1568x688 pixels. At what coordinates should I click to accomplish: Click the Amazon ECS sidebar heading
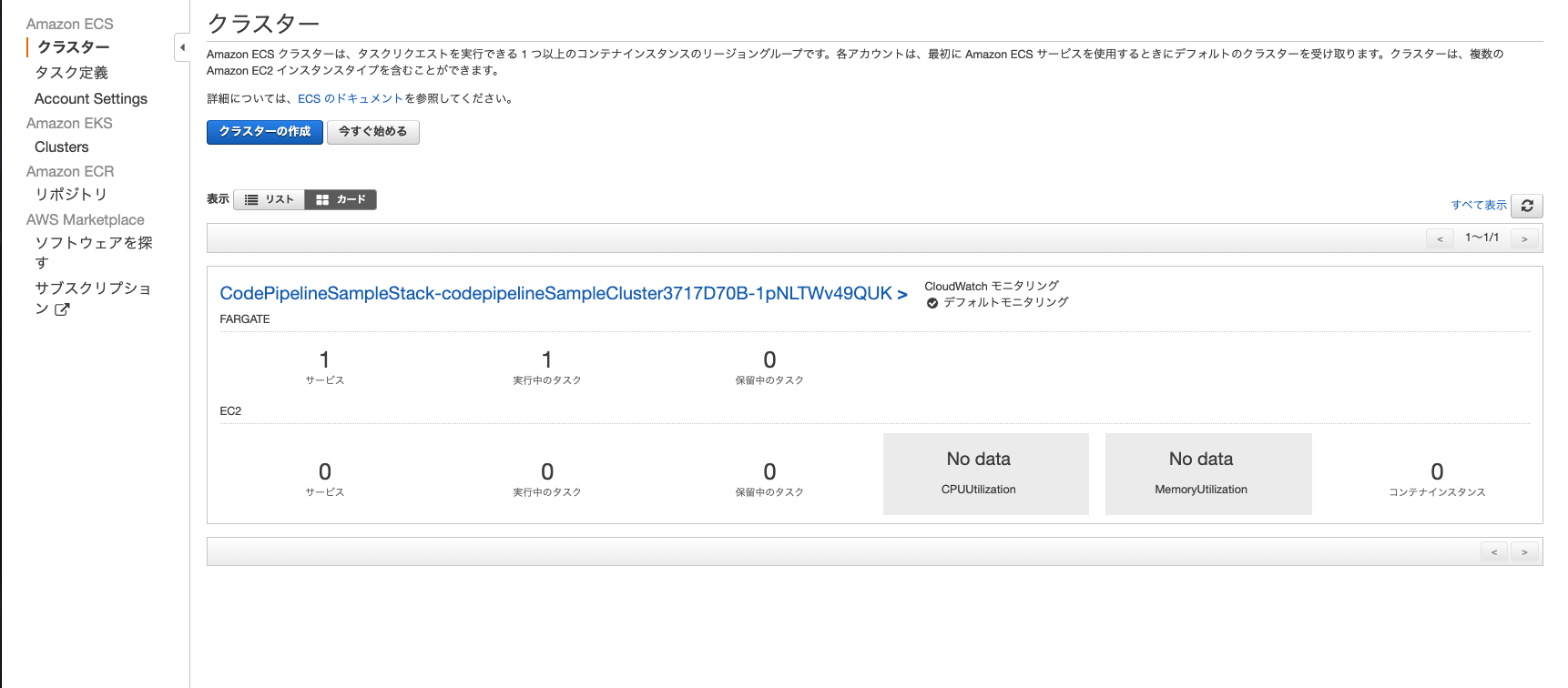coord(70,24)
